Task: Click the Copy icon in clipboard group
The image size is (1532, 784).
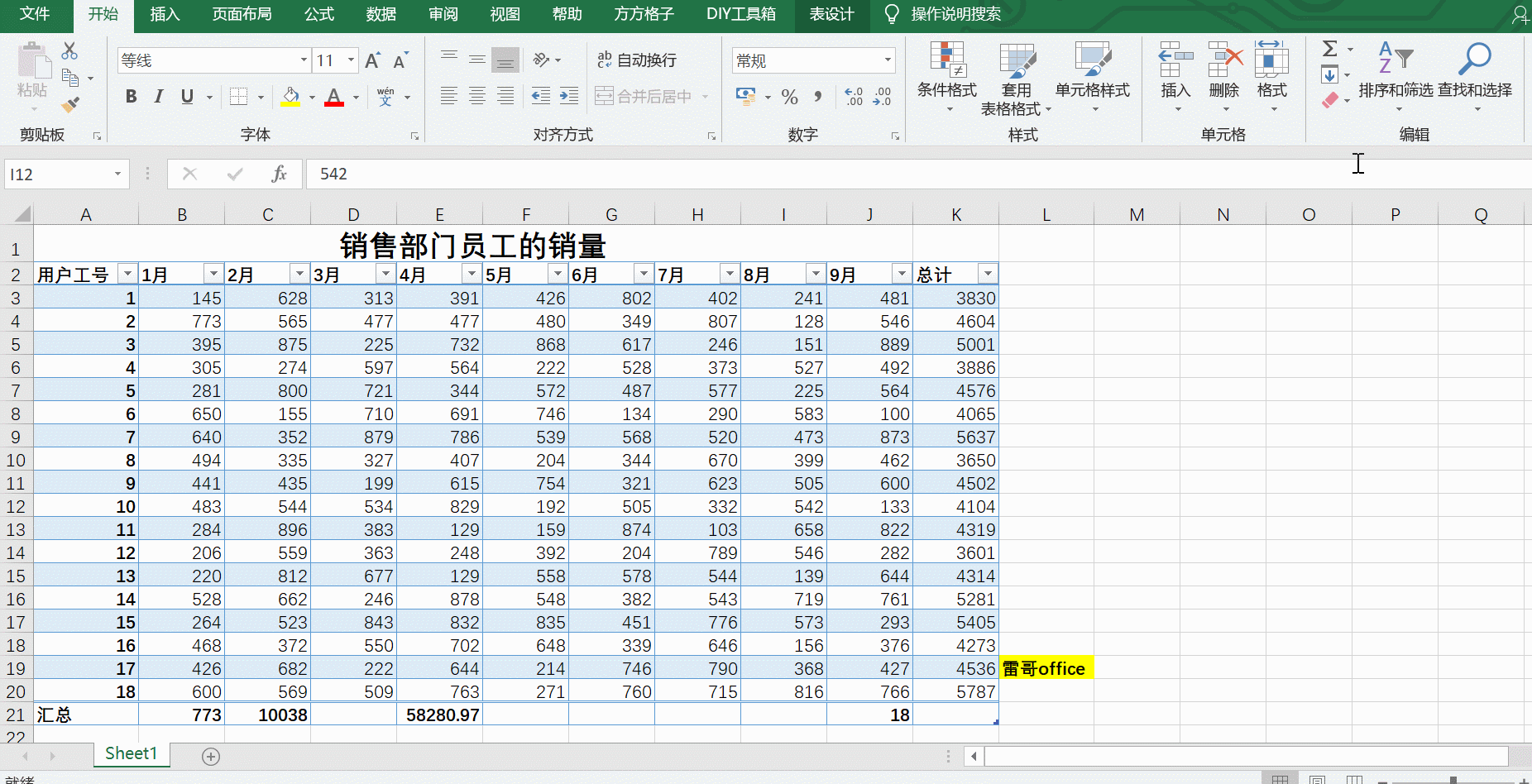Action: coord(70,78)
